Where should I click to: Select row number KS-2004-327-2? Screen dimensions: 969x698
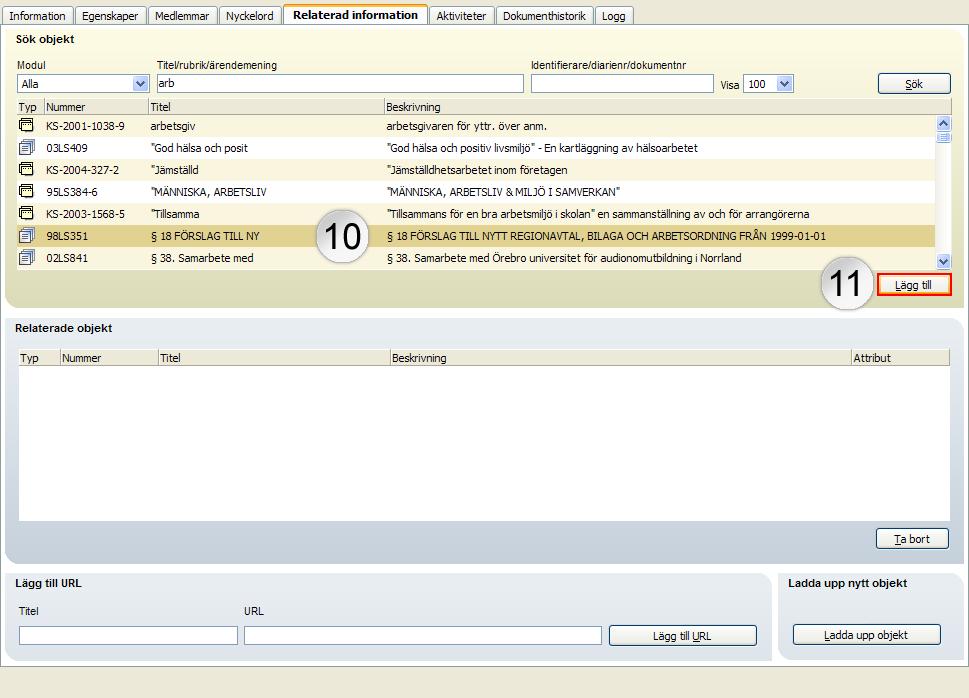click(82, 170)
